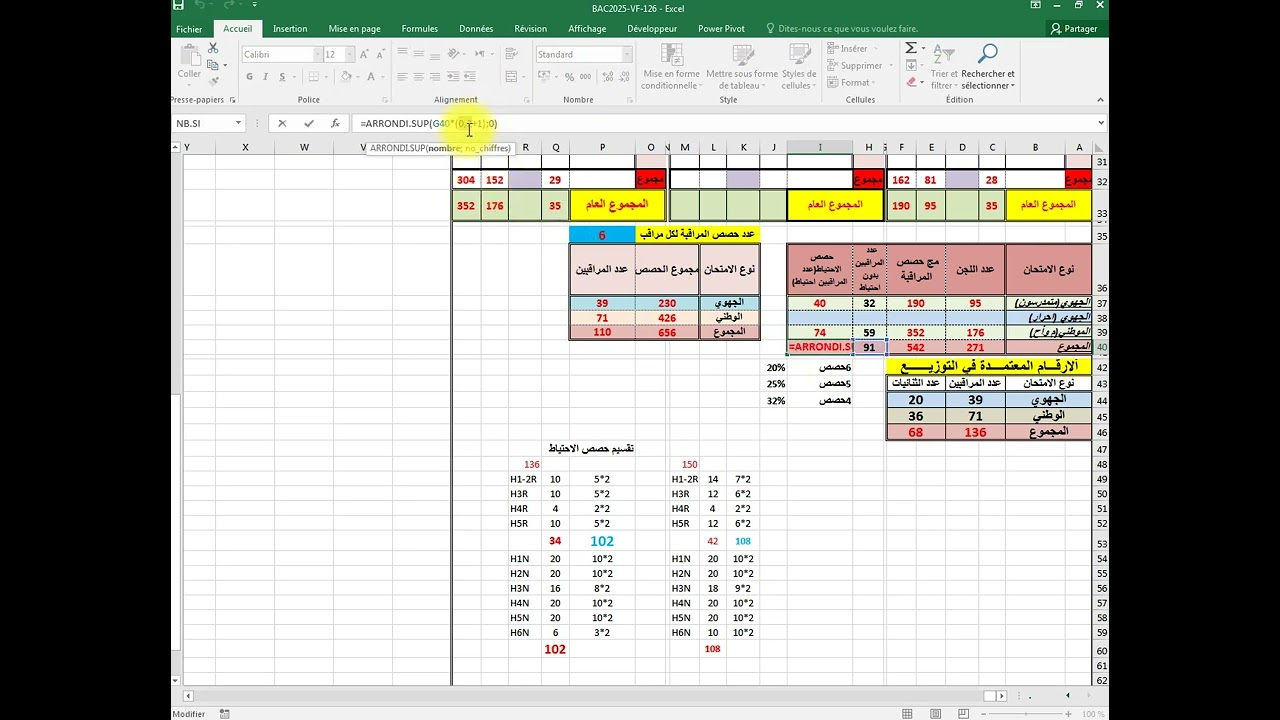
Task: Confirm formula with checkmark button
Action: pos(309,123)
